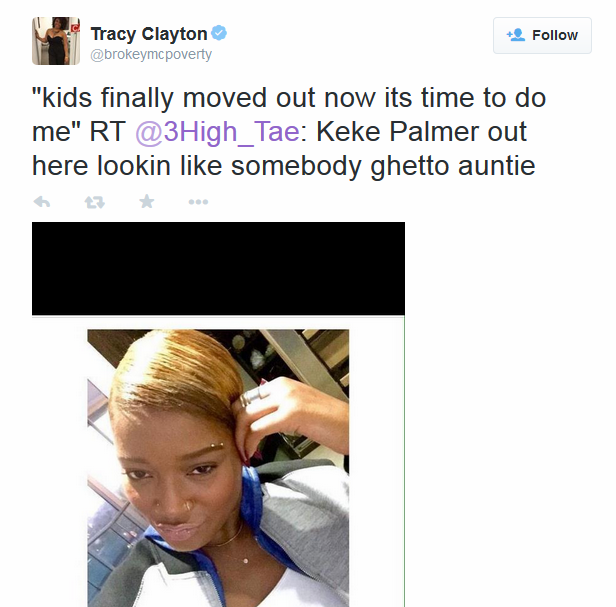Screen dimensions: 616x607
Task: Click the quoted text "kids finally moved out"
Action: click(172, 97)
